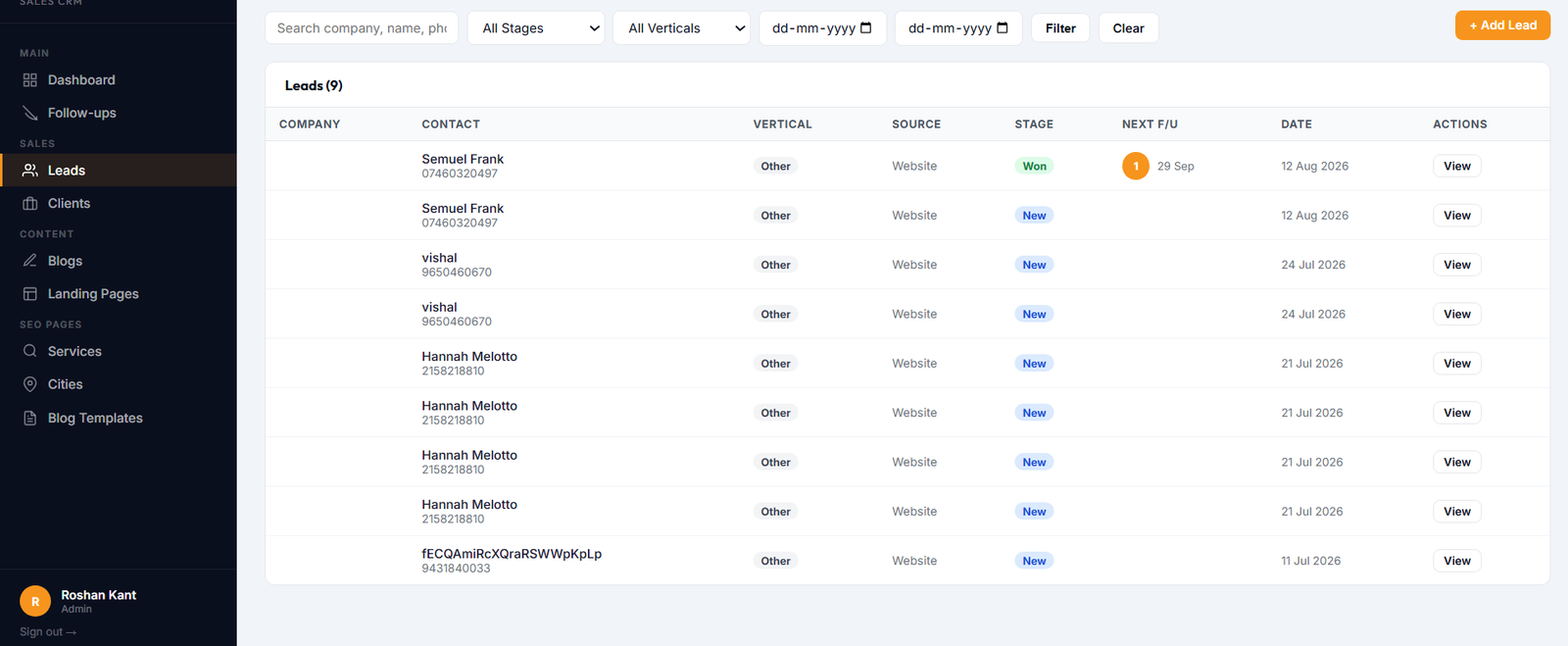Click the STAGE column header

click(1034, 124)
